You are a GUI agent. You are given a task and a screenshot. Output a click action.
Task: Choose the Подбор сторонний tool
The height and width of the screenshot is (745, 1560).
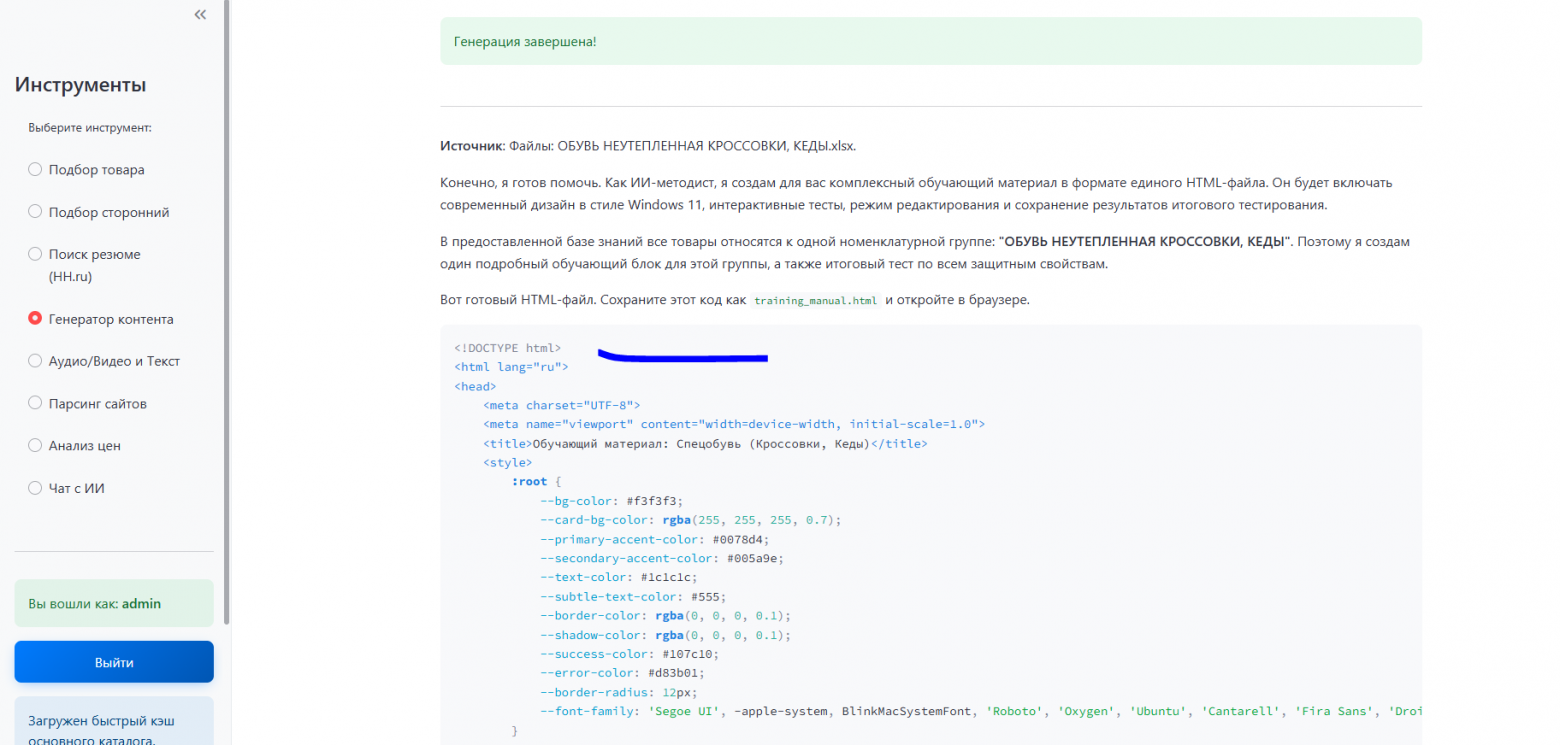[35, 212]
